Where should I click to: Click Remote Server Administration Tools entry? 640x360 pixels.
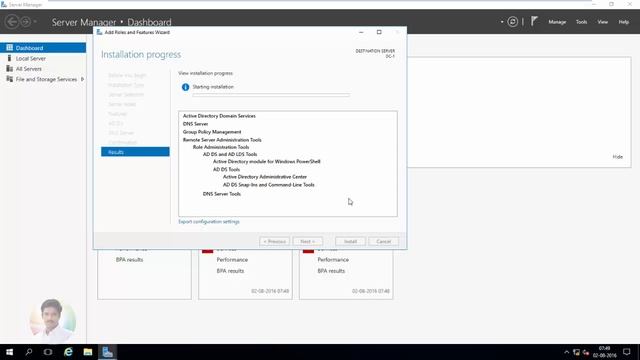pos(222,140)
